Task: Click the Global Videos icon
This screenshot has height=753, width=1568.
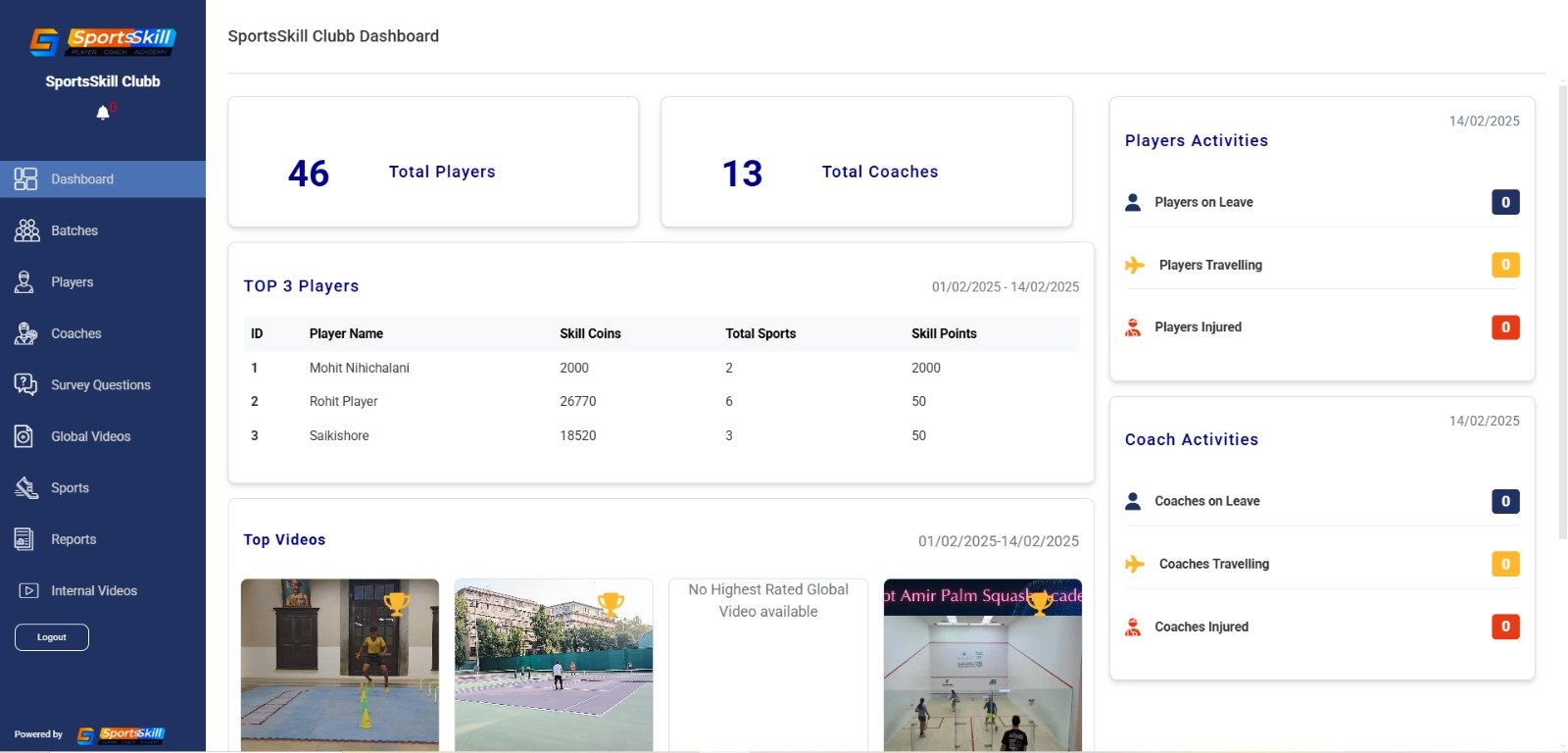Action: [24, 436]
